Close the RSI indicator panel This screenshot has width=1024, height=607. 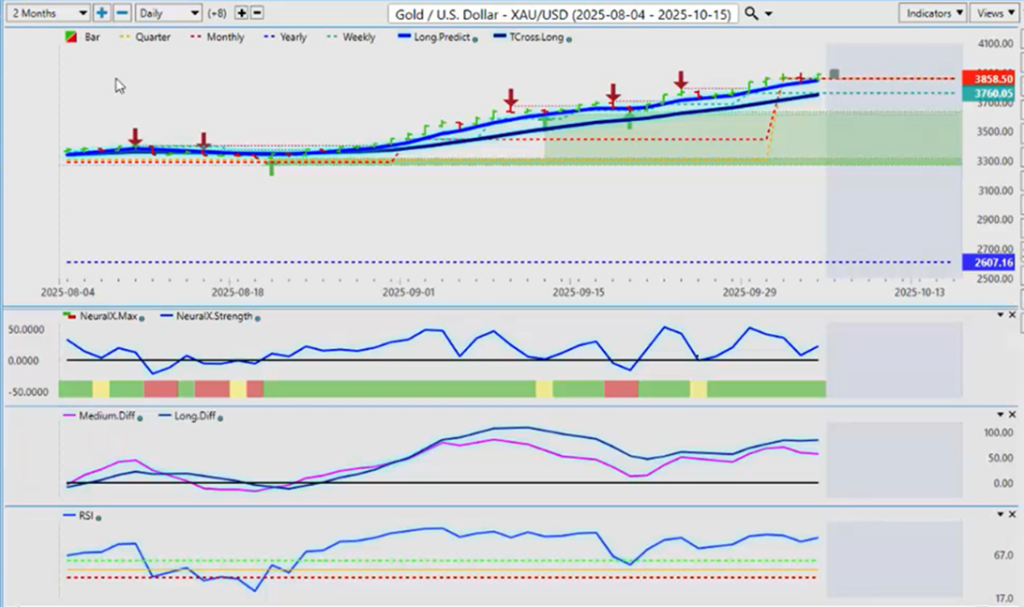(x=1014, y=514)
